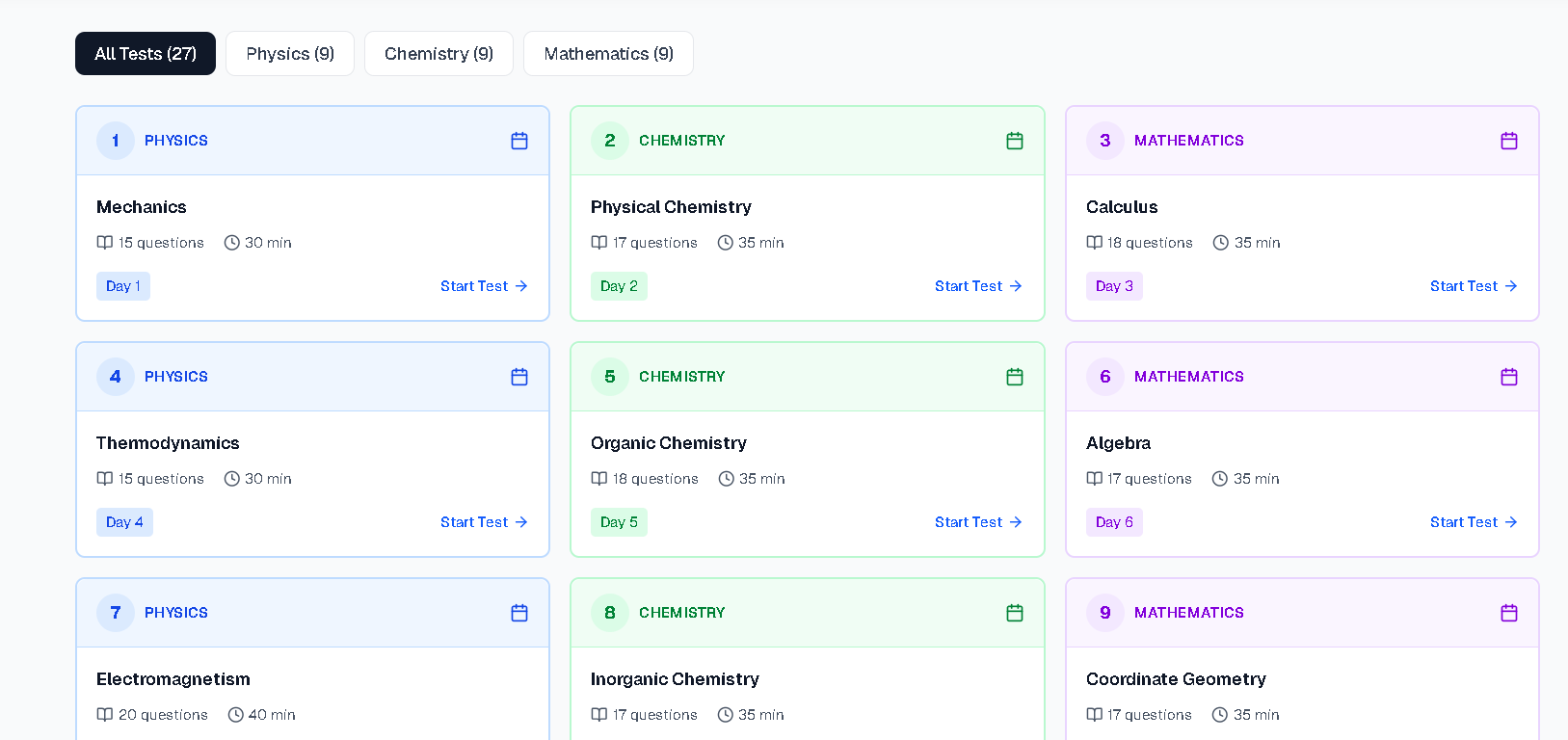Click calendar icon on Algebra card
The width and height of the screenshot is (1568, 740).
pos(1508,377)
